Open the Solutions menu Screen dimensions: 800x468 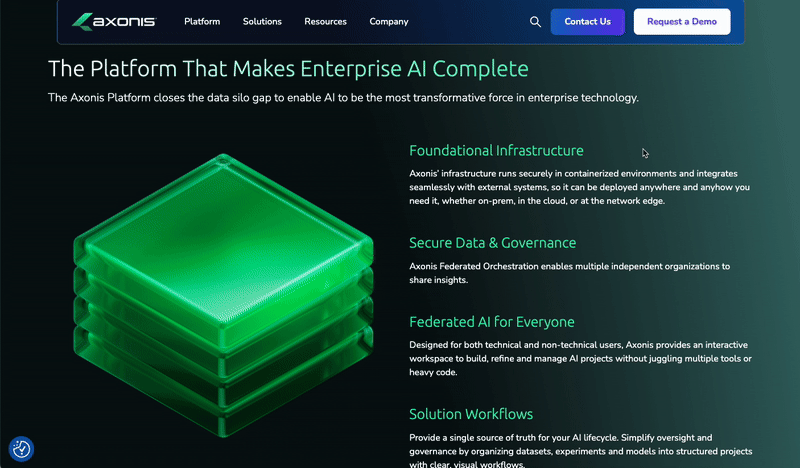[x=262, y=21]
